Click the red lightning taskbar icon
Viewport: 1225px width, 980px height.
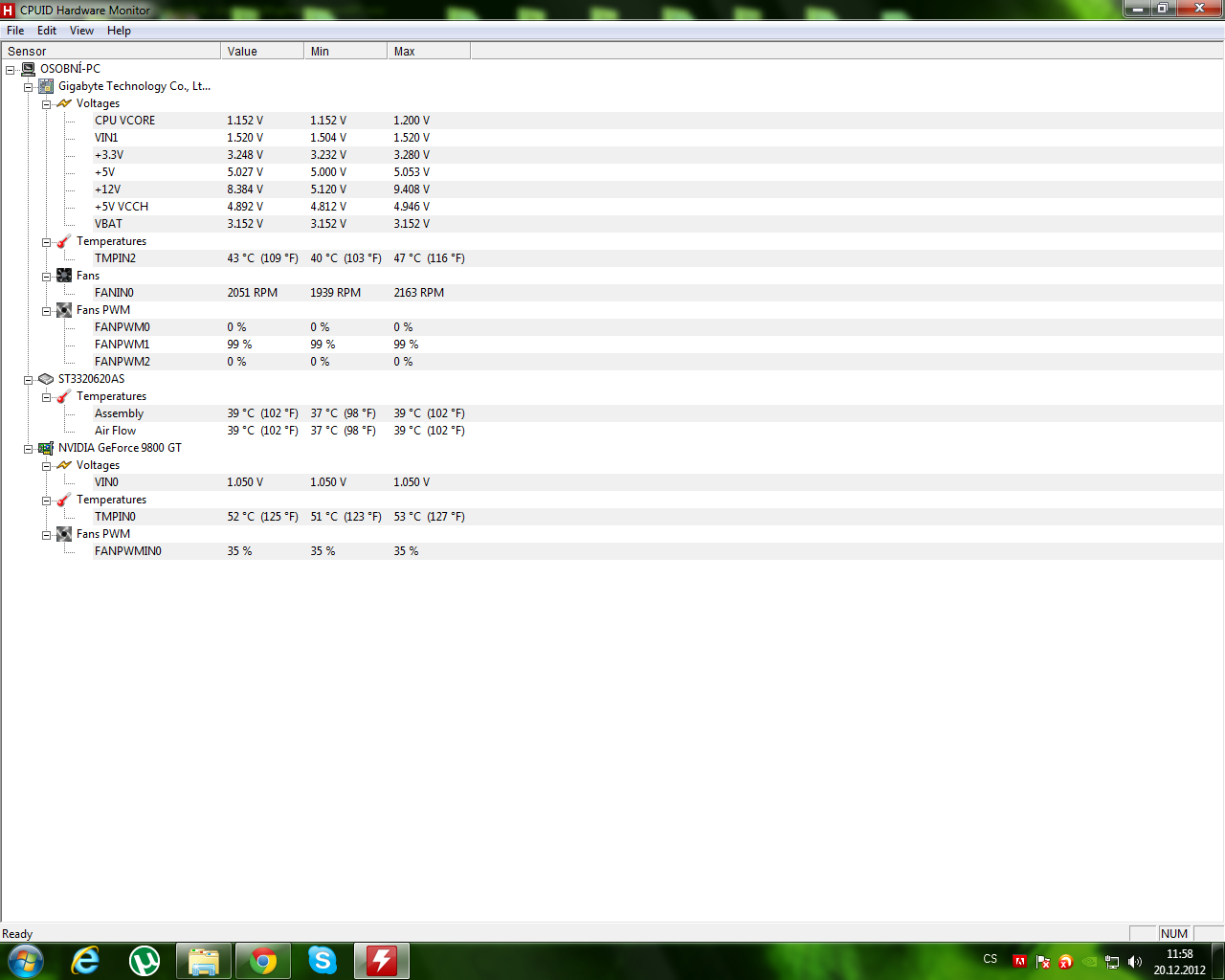point(382,961)
